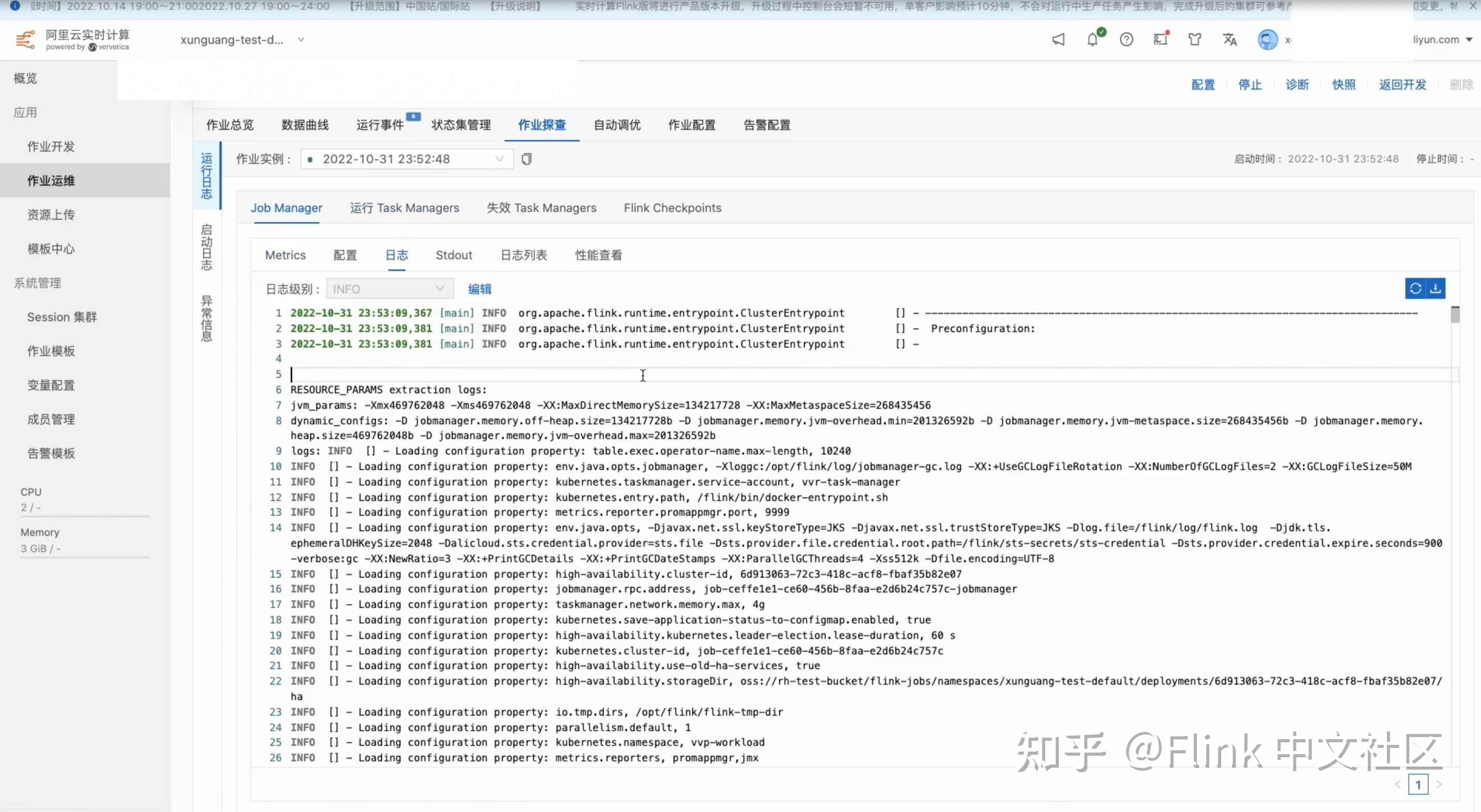The height and width of the screenshot is (812, 1481).
Task: Select the Stdout tab
Action: (x=454, y=255)
